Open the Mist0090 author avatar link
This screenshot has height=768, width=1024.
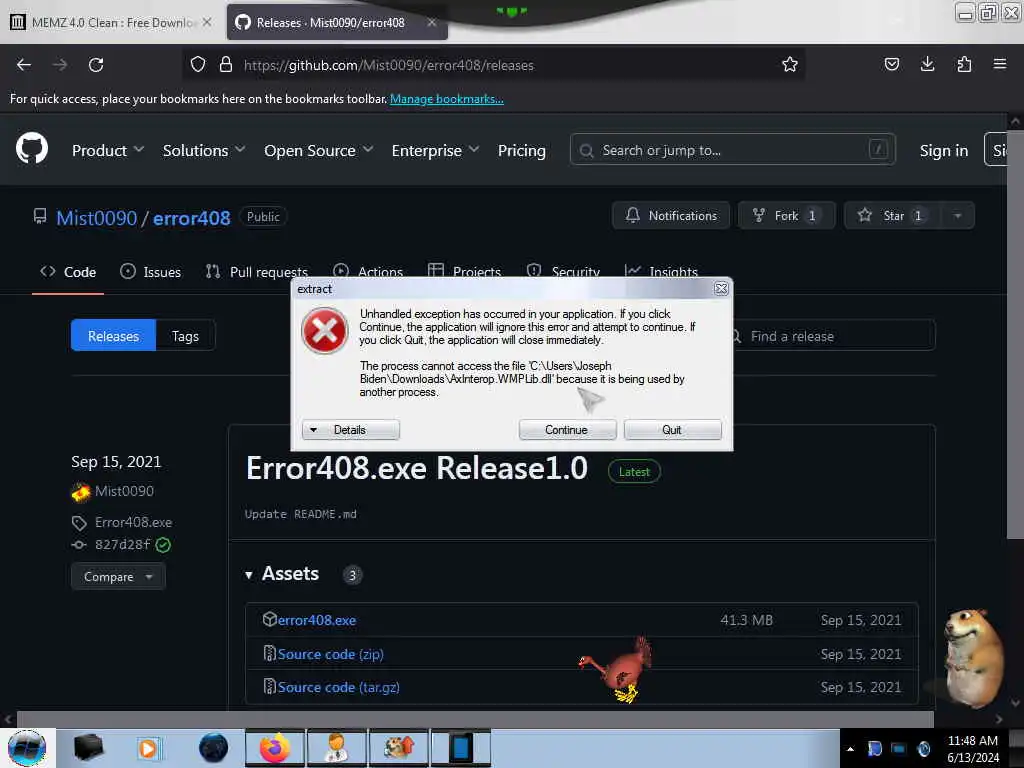click(80, 491)
